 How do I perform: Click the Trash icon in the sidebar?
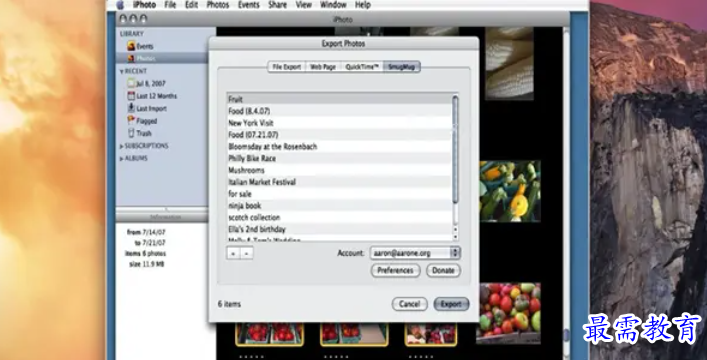(x=131, y=133)
